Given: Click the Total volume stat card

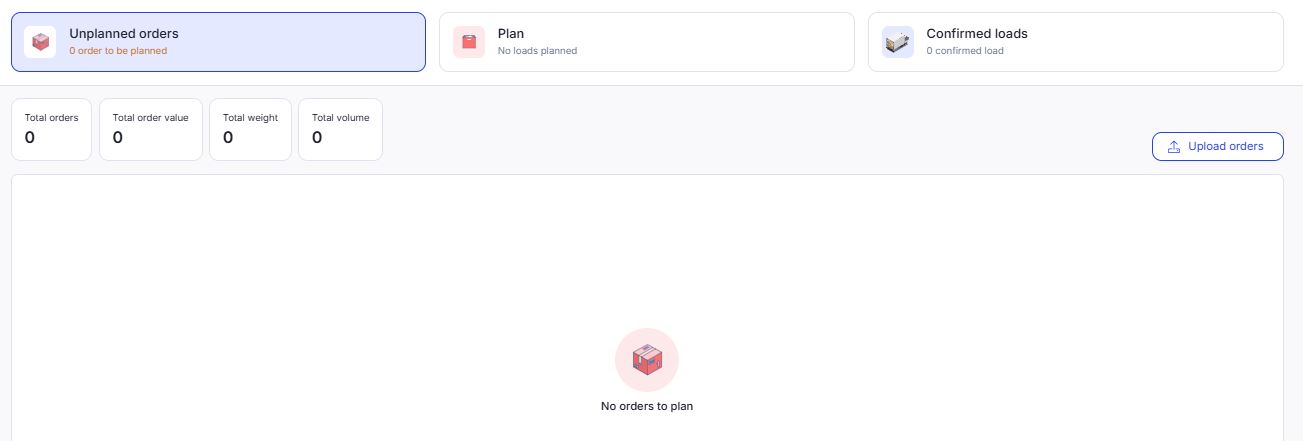Looking at the screenshot, I should (340, 129).
